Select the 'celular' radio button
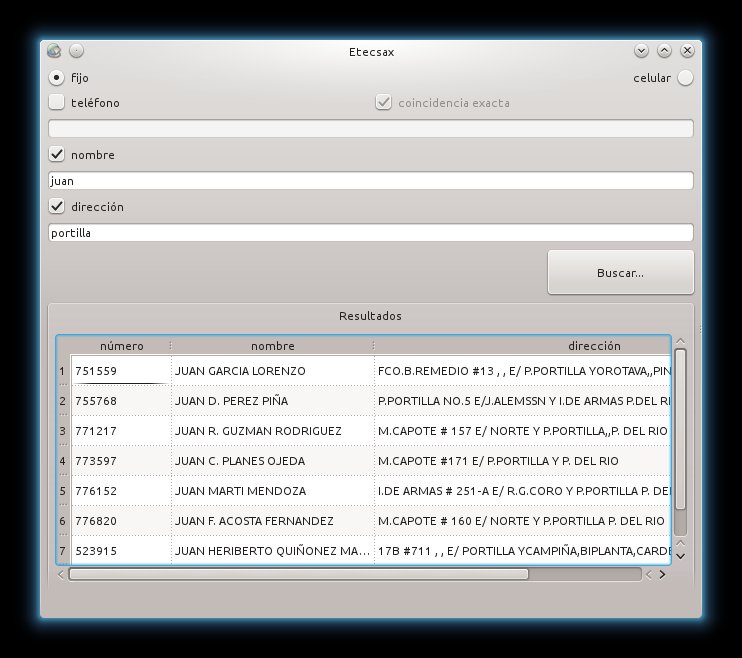 coord(684,78)
